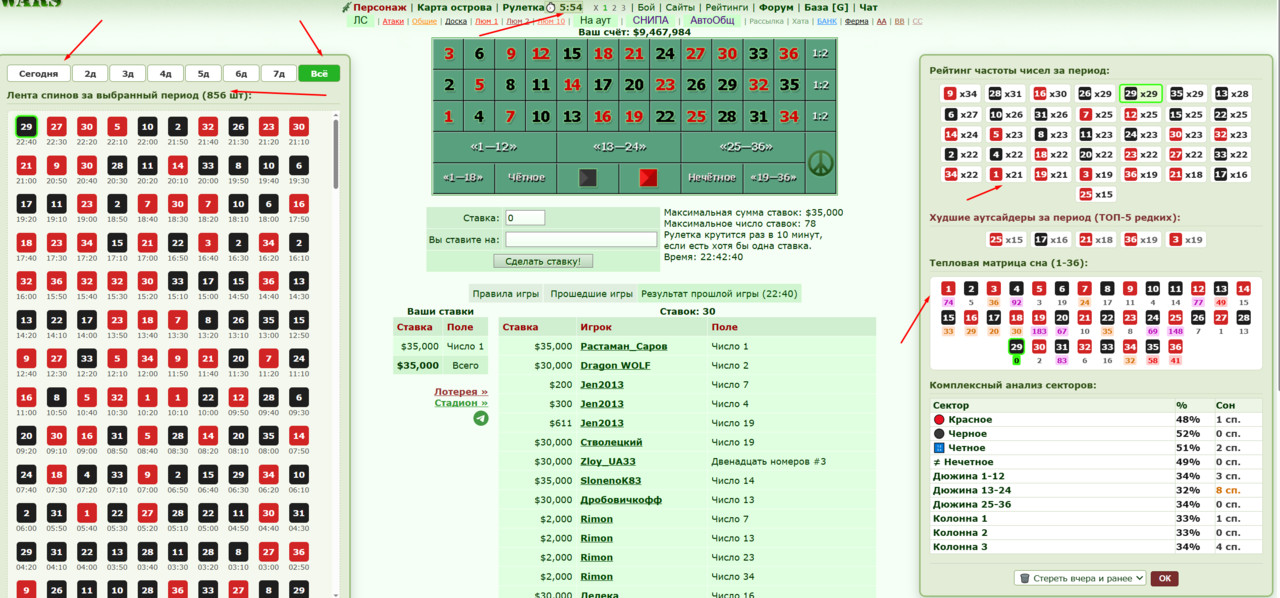1280x598 pixels.
Task: Open the Лотерея » link
Action: coord(461,392)
